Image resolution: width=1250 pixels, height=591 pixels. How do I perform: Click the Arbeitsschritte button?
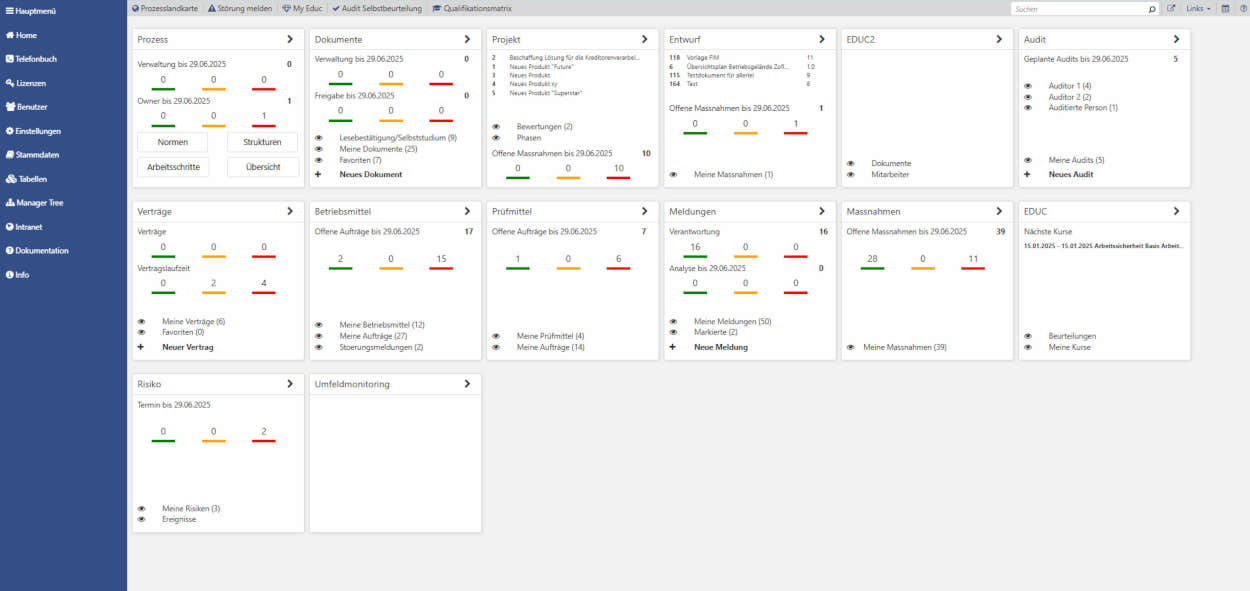coord(172,167)
